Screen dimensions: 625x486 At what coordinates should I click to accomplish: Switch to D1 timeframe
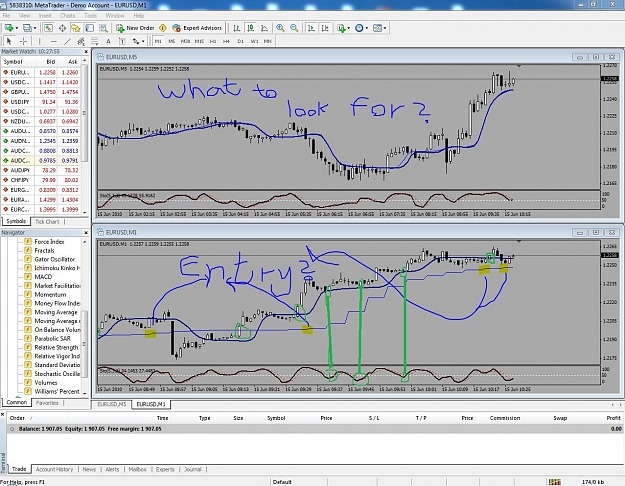[x=240, y=41]
